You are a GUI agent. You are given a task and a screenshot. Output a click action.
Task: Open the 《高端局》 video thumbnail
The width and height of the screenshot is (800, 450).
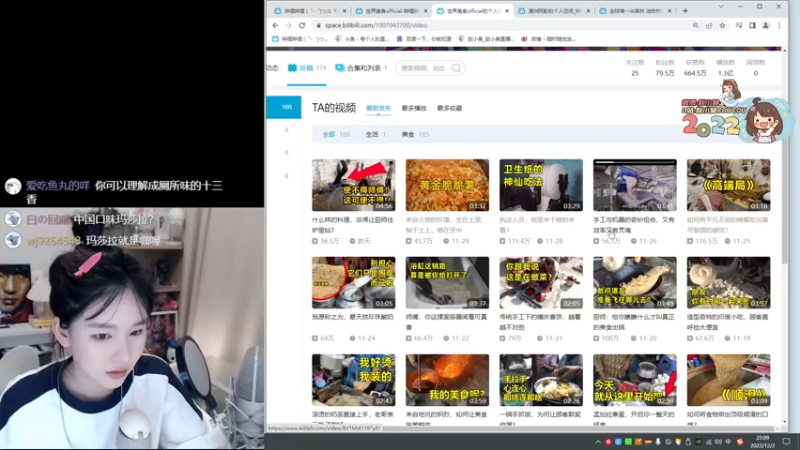(x=728, y=185)
